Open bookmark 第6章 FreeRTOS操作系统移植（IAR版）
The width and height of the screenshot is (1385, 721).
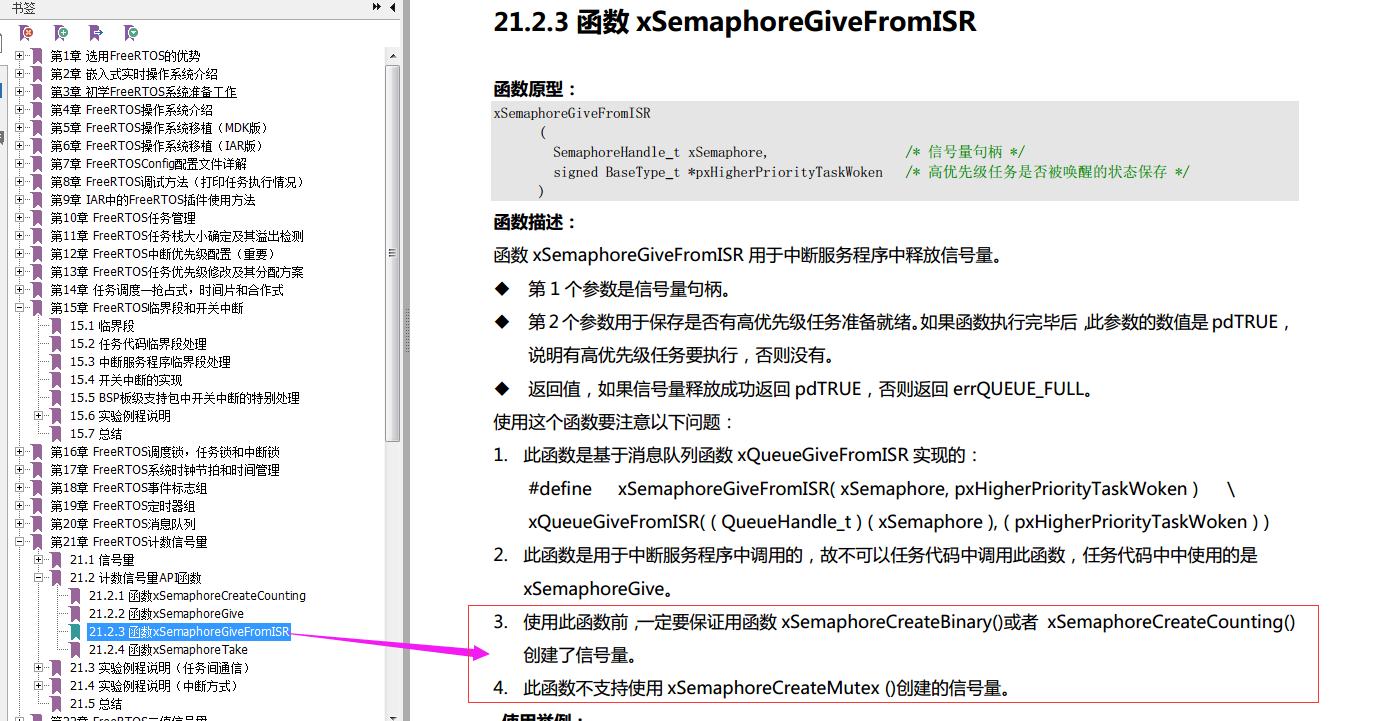(156, 146)
